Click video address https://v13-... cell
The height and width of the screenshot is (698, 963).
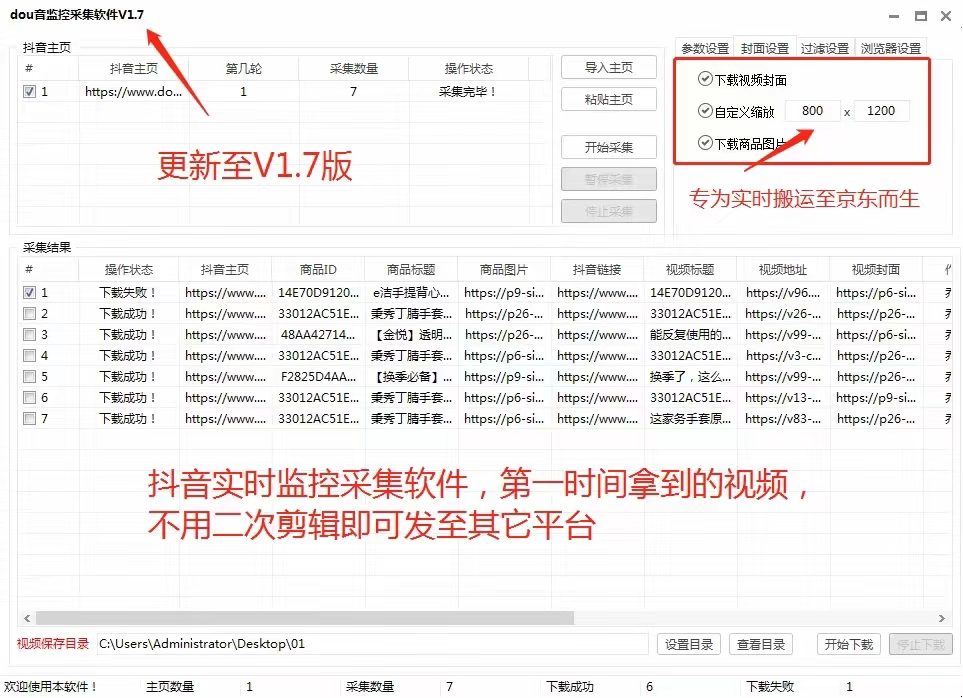tap(782, 397)
